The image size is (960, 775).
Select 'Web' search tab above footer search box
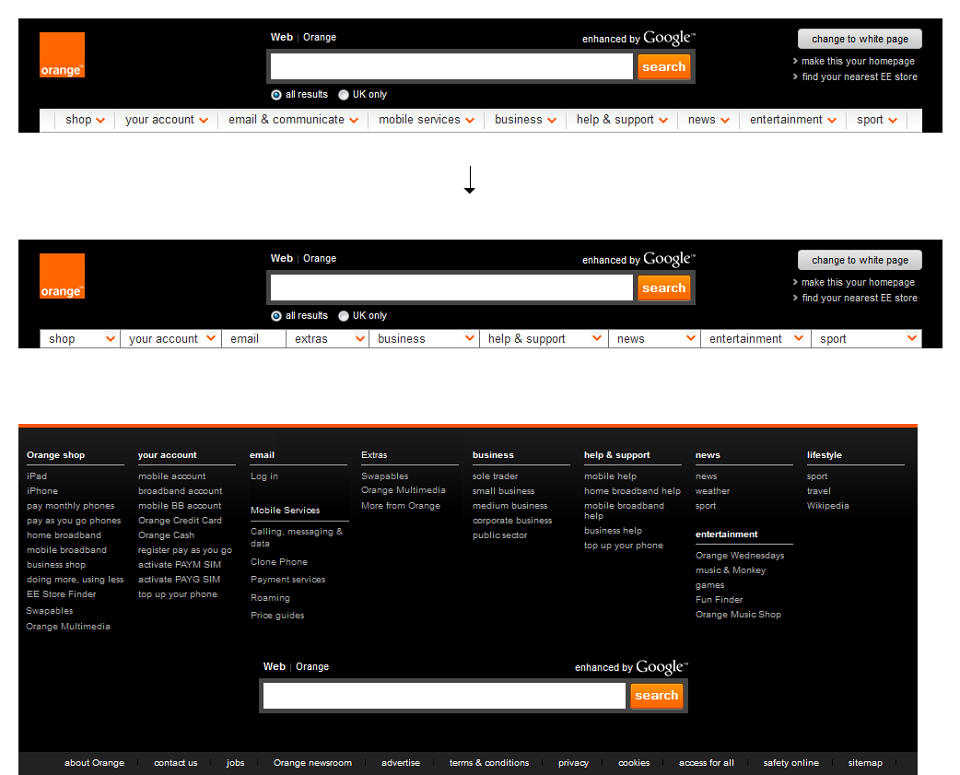point(274,667)
